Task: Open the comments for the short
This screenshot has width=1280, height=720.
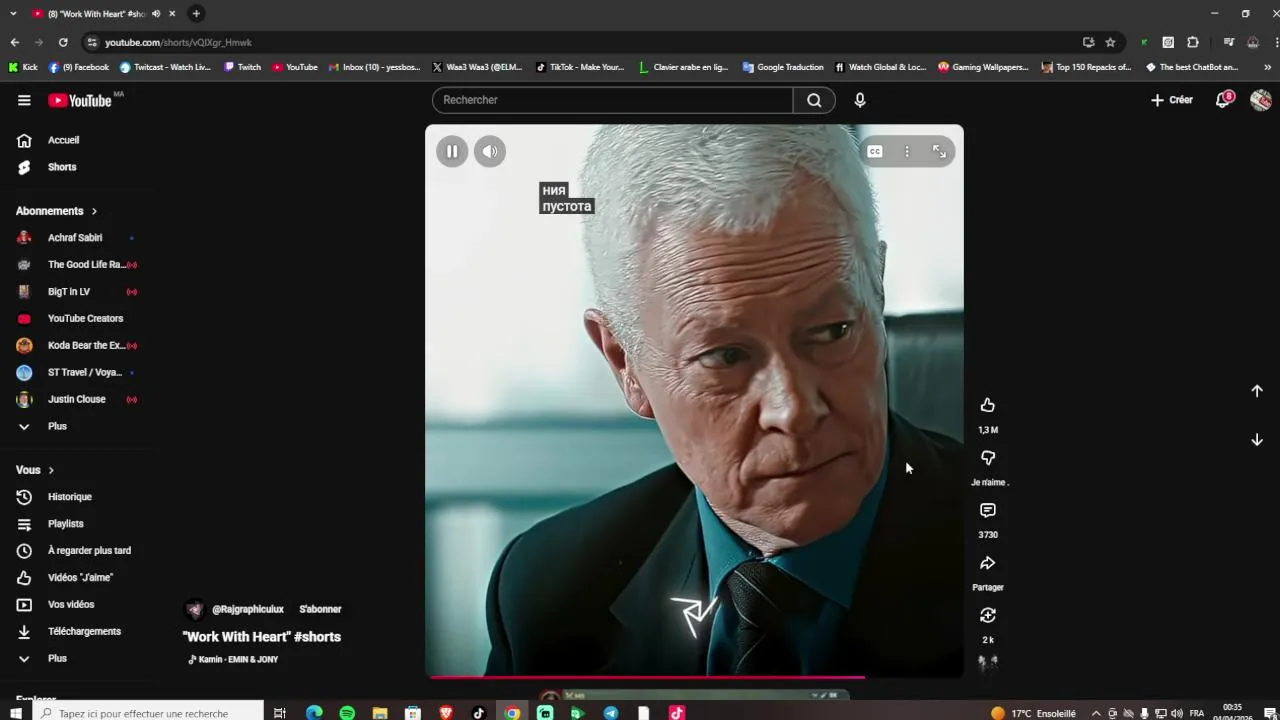Action: coord(988,510)
